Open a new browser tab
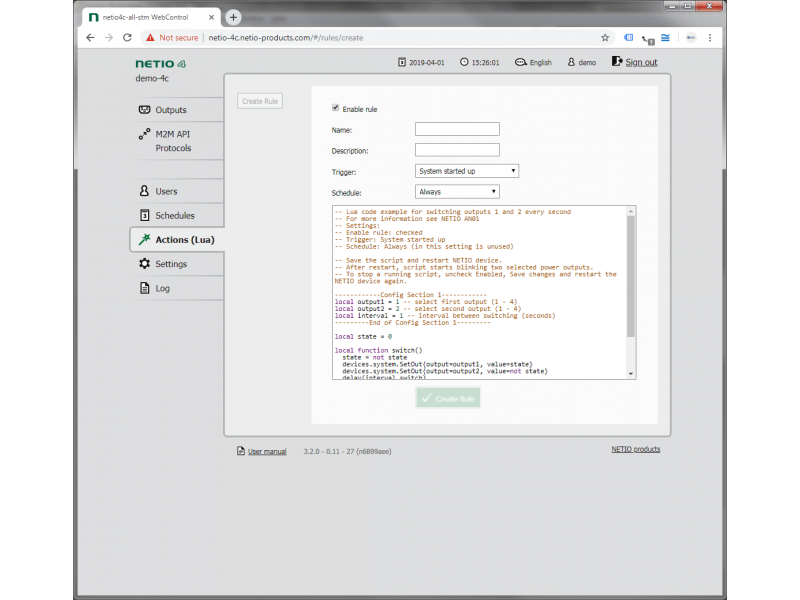This screenshot has height=600, width=800. pyautogui.click(x=233, y=17)
